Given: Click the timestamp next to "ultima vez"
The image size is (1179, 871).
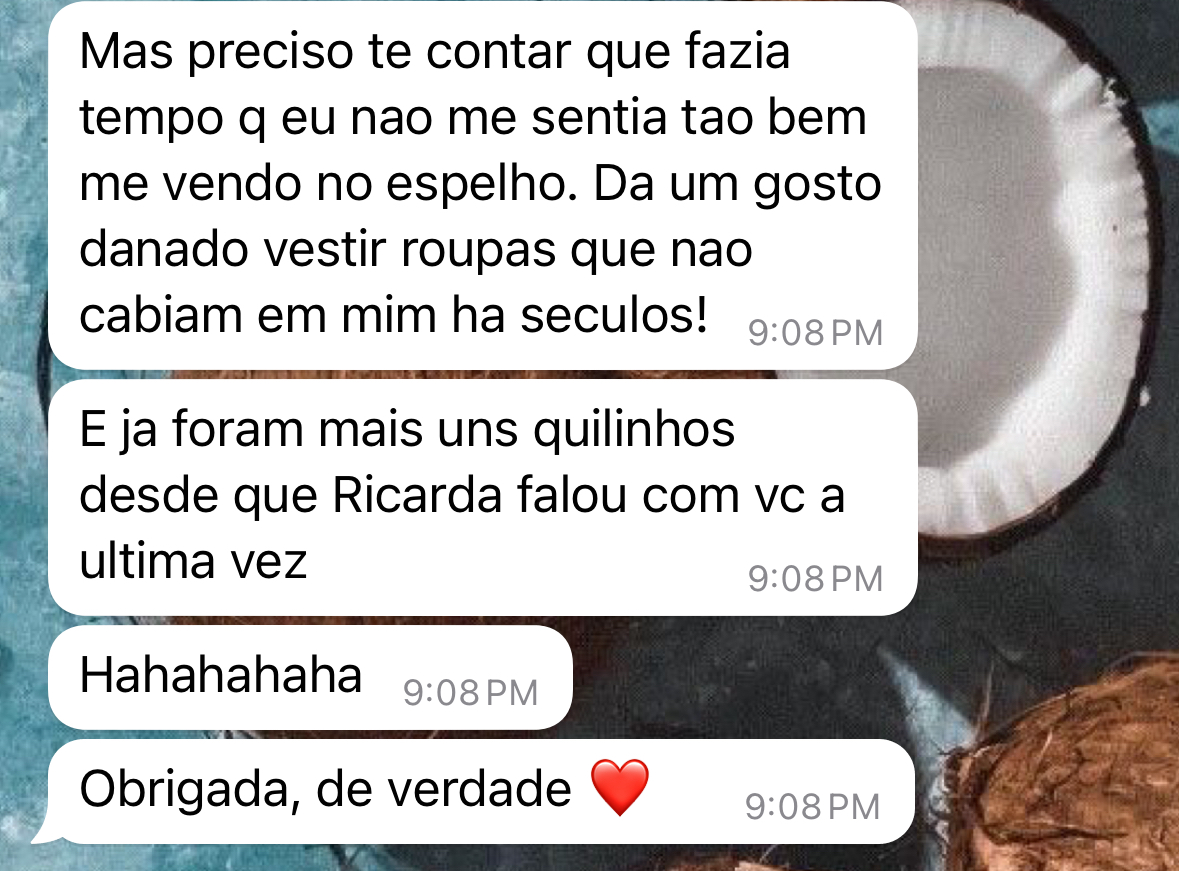Looking at the screenshot, I should 815,579.
